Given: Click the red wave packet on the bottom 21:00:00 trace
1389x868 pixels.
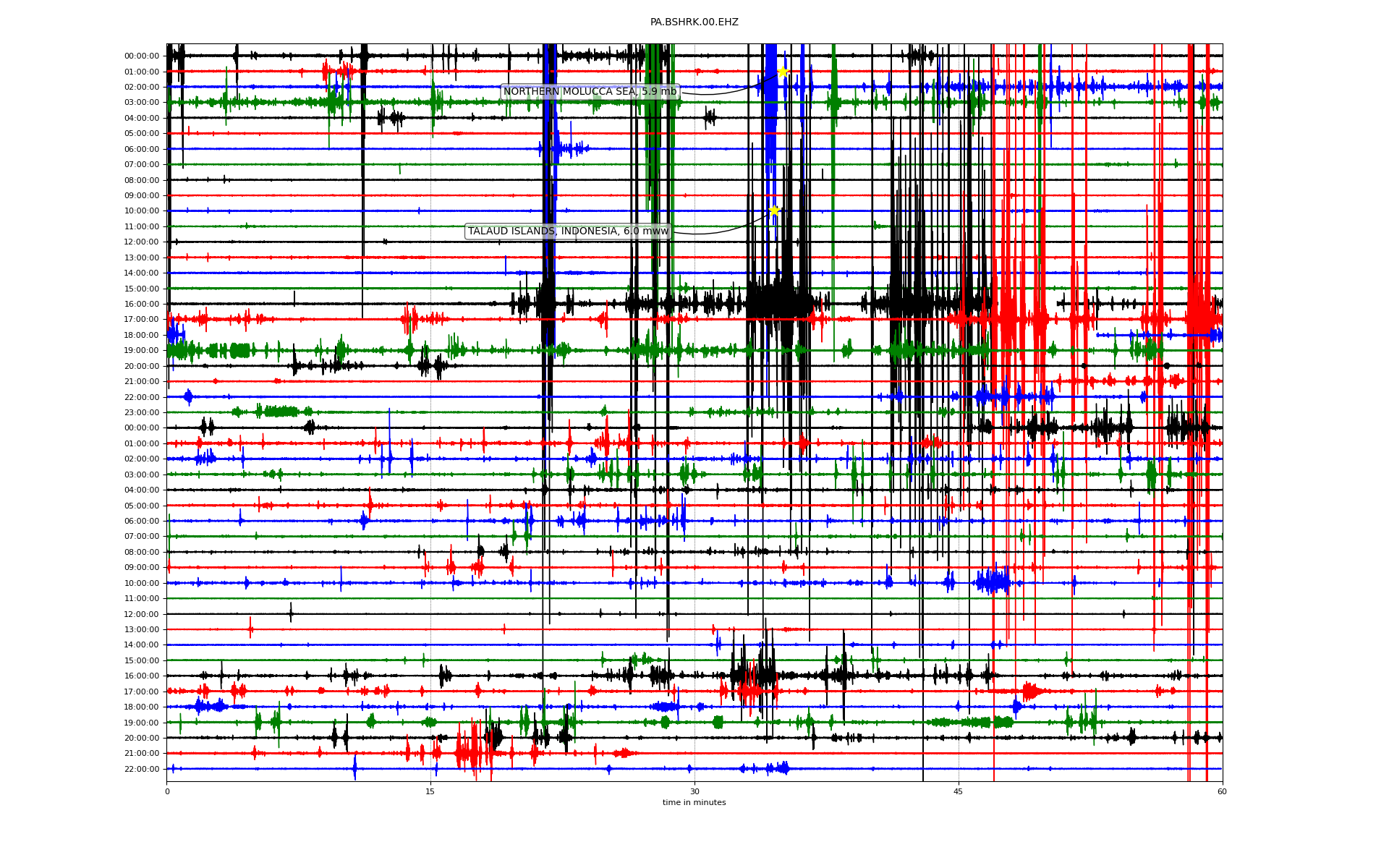Looking at the screenshot, I should click(x=470, y=752).
